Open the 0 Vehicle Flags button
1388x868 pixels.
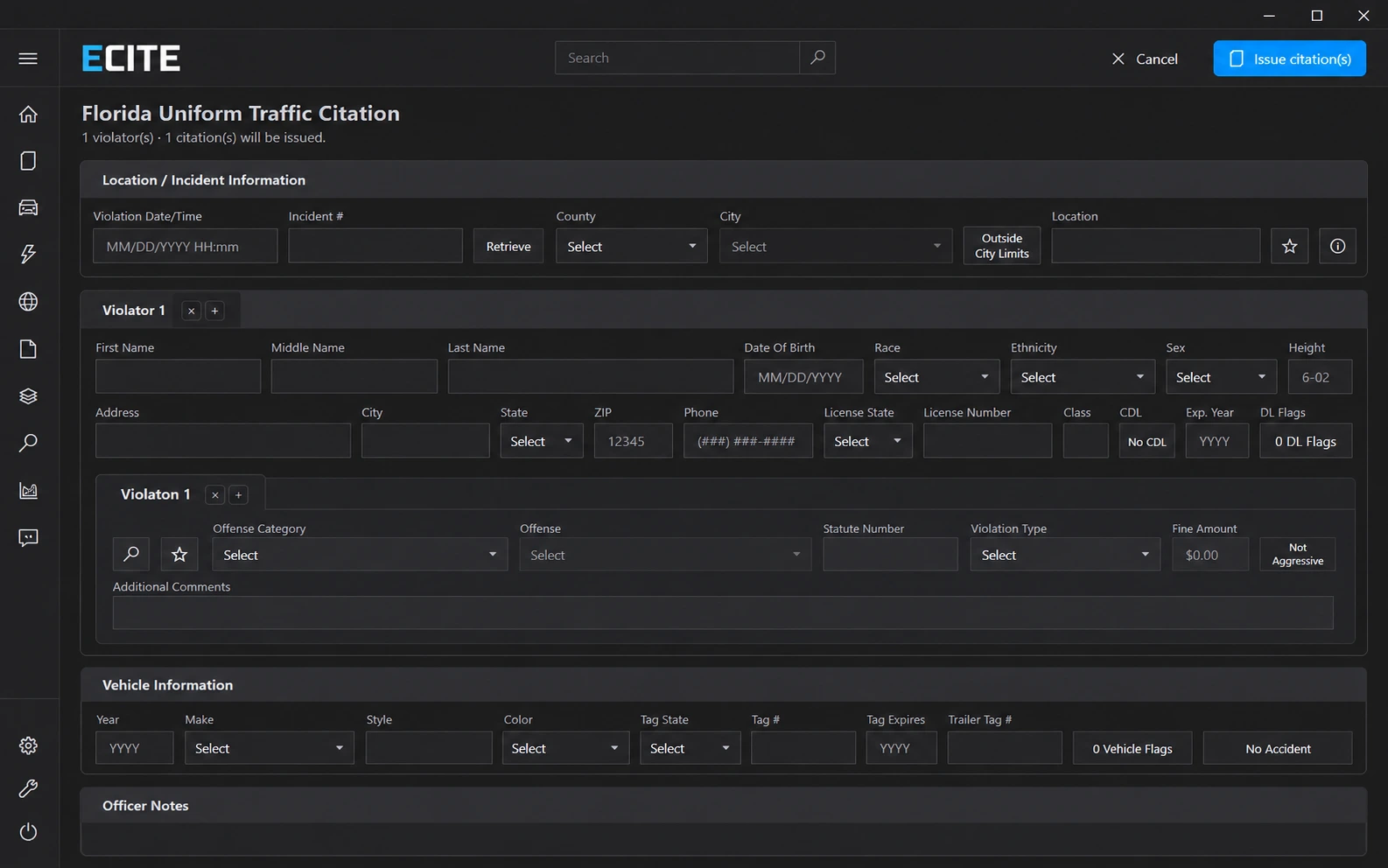(1132, 749)
